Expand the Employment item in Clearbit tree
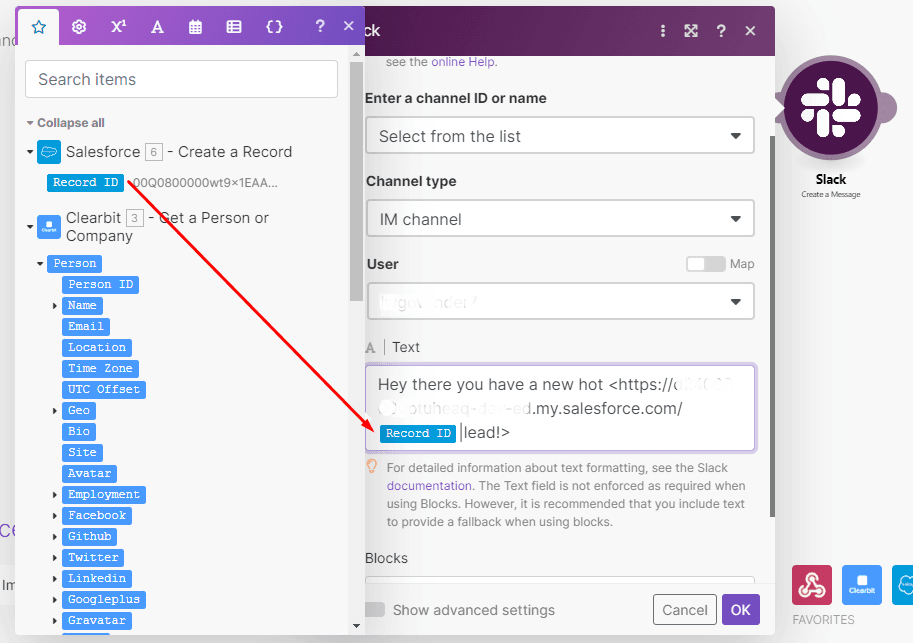Screen dimensions: 913x643 click(x=55, y=495)
